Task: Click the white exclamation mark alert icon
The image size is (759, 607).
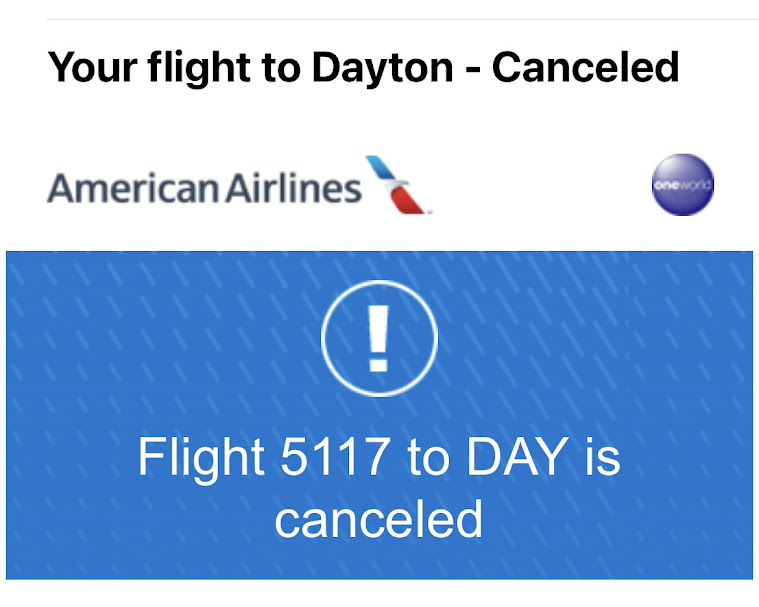Action: coord(379,338)
